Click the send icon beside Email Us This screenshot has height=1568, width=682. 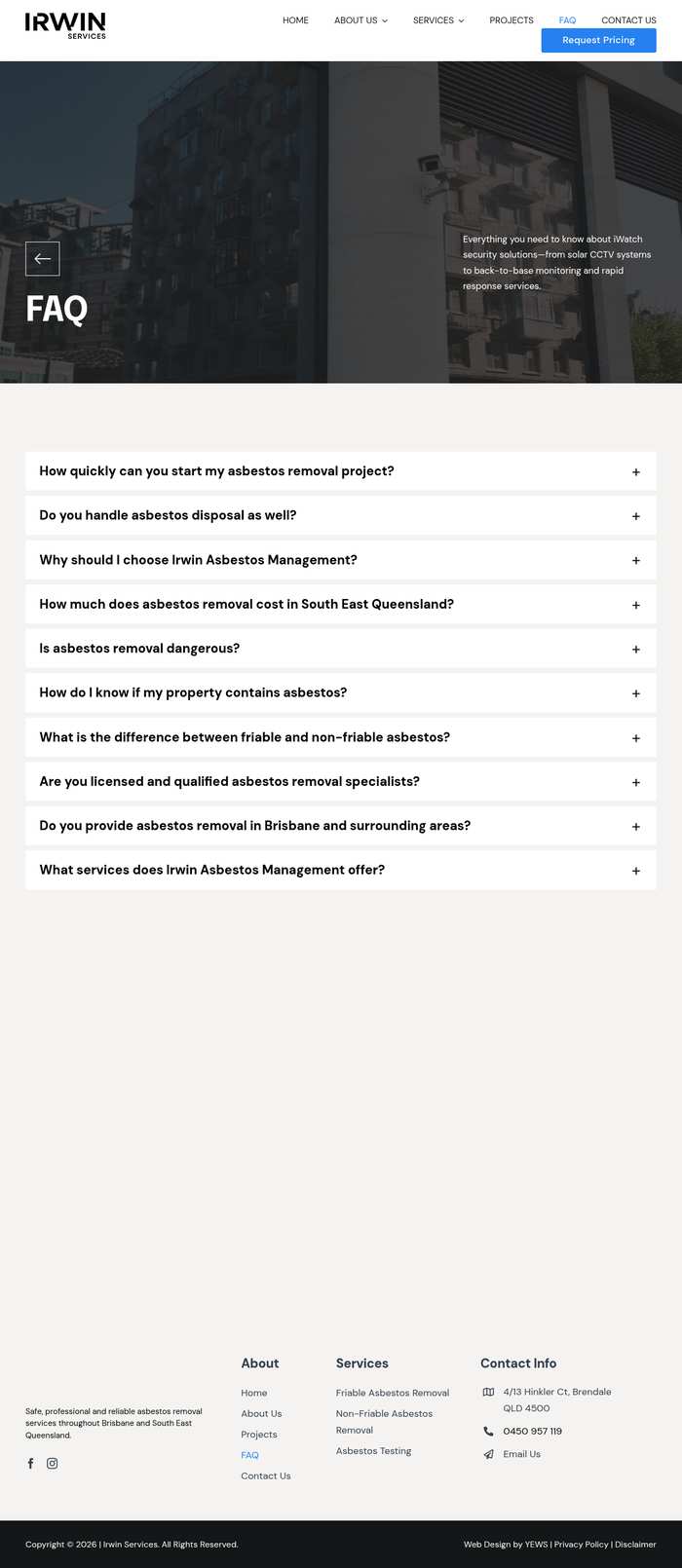coord(487,1454)
